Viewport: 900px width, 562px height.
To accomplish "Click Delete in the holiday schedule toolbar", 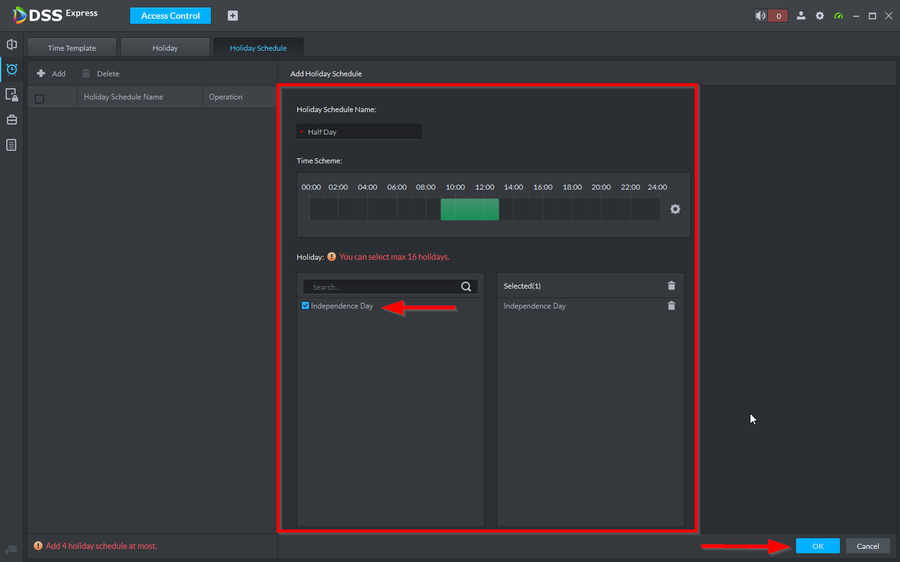I will click(x=100, y=73).
